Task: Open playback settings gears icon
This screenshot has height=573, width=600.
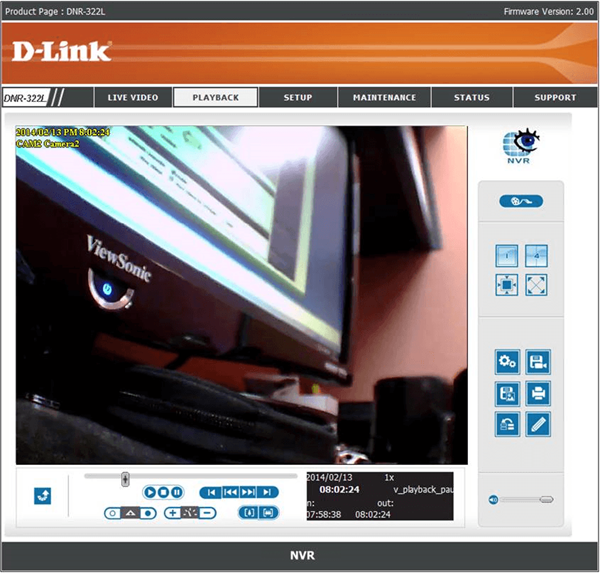Action: (x=507, y=362)
